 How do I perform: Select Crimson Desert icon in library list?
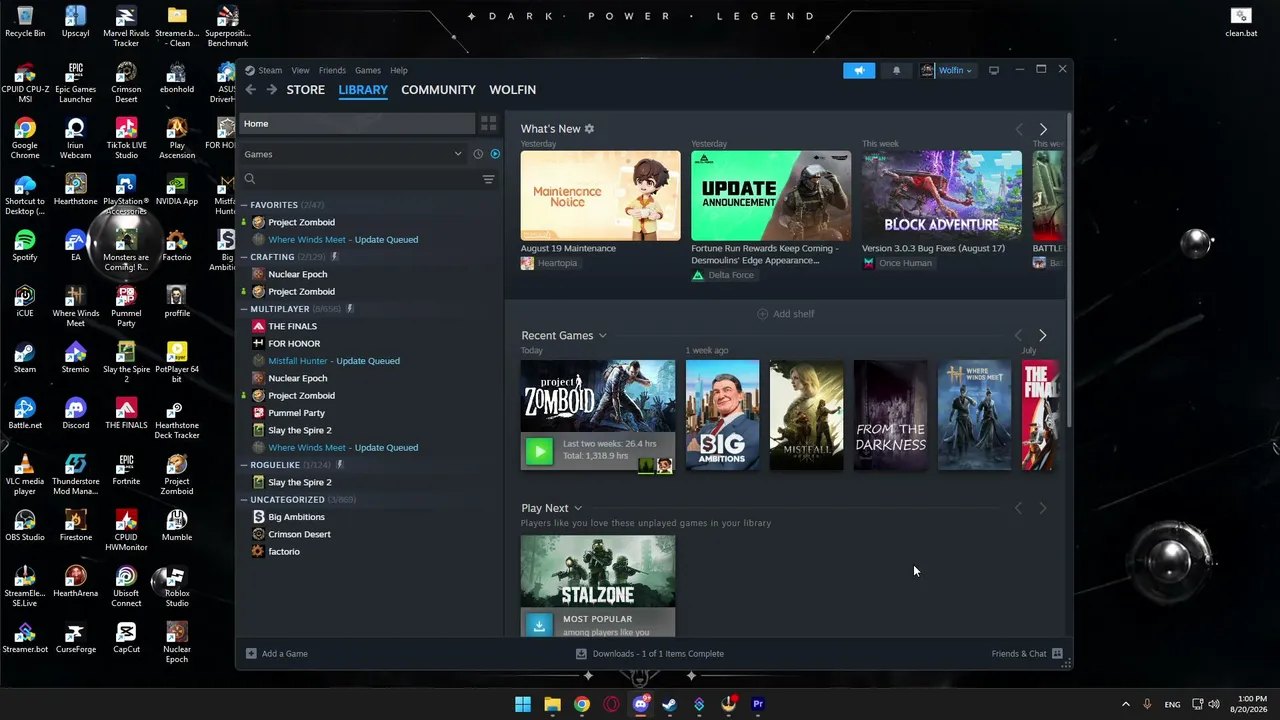(x=258, y=534)
